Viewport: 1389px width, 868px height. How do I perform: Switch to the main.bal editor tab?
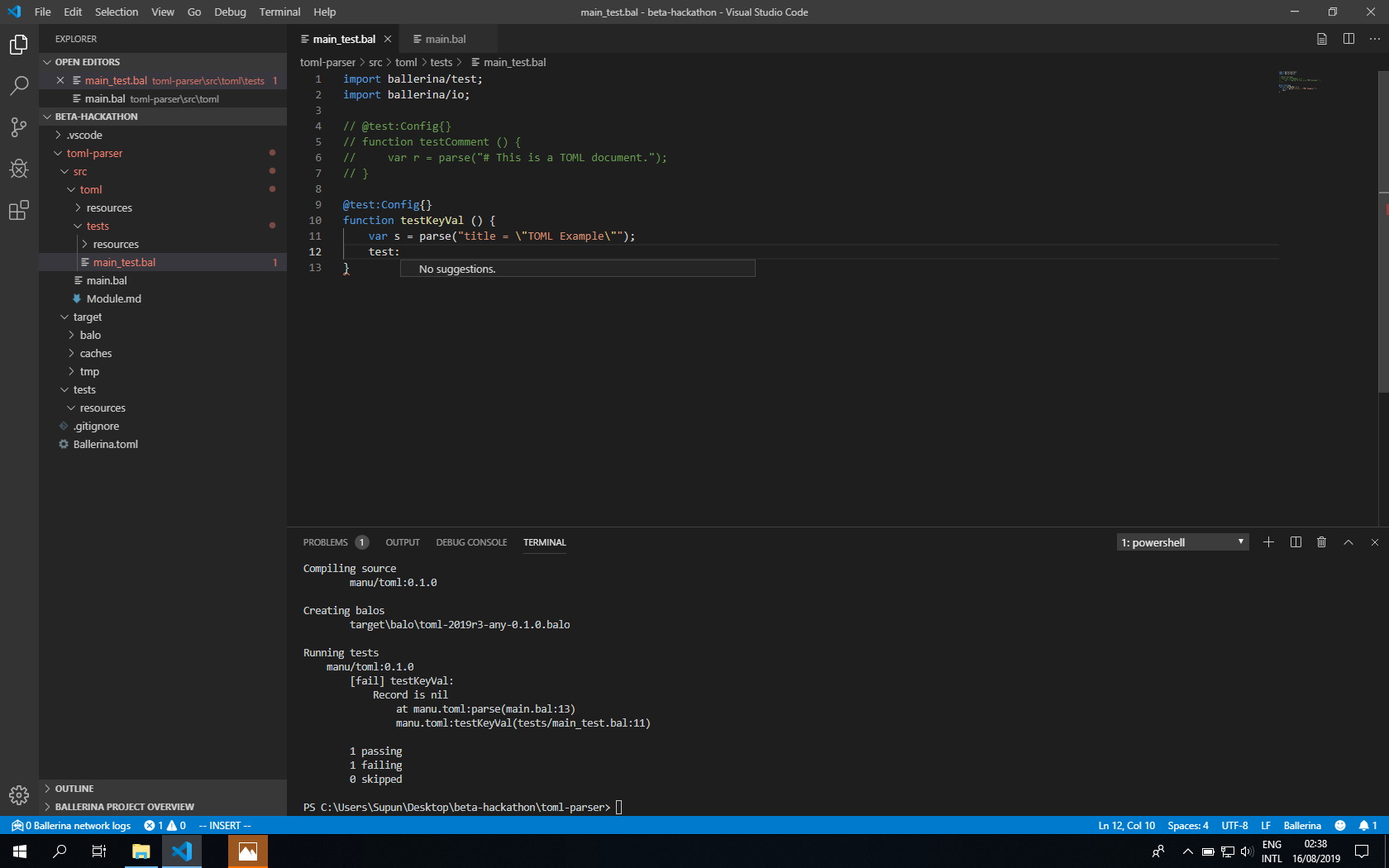click(x=446, y=39)
